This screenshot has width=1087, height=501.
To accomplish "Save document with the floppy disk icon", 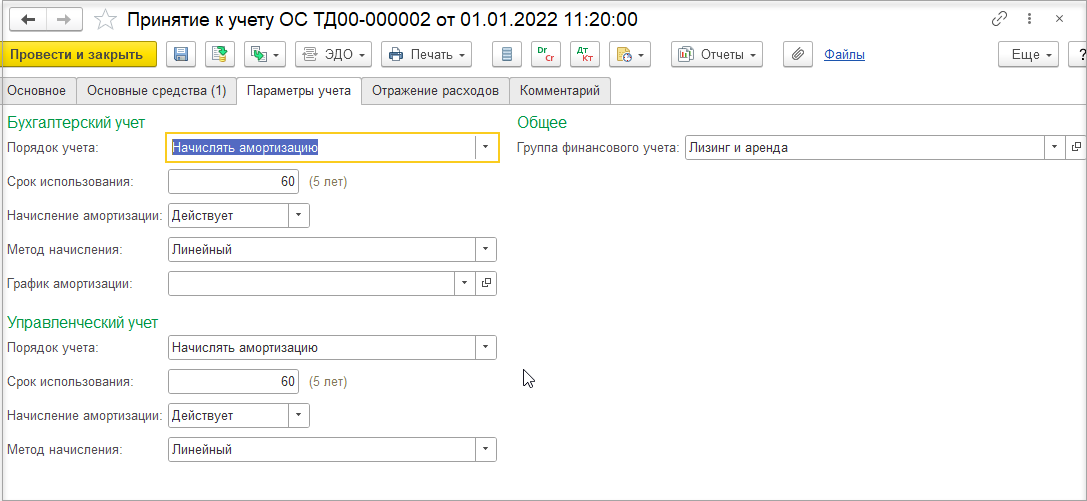I will click(181, 55).
